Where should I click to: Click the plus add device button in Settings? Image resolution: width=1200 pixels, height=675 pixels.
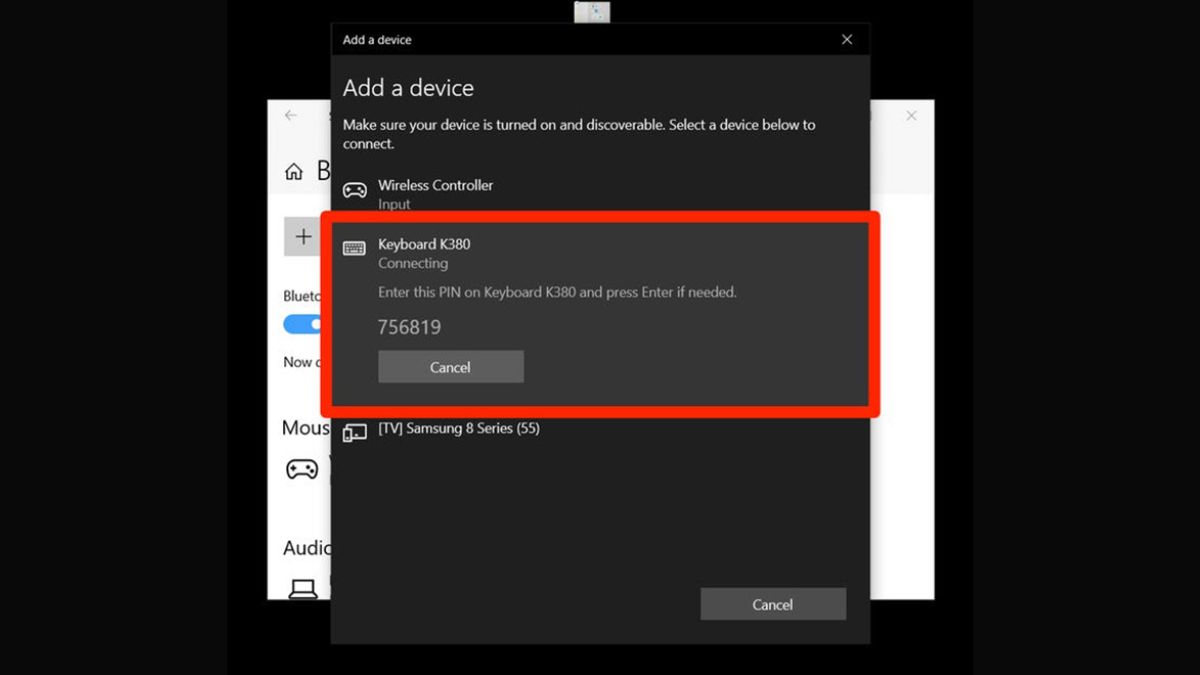(303, 237)
